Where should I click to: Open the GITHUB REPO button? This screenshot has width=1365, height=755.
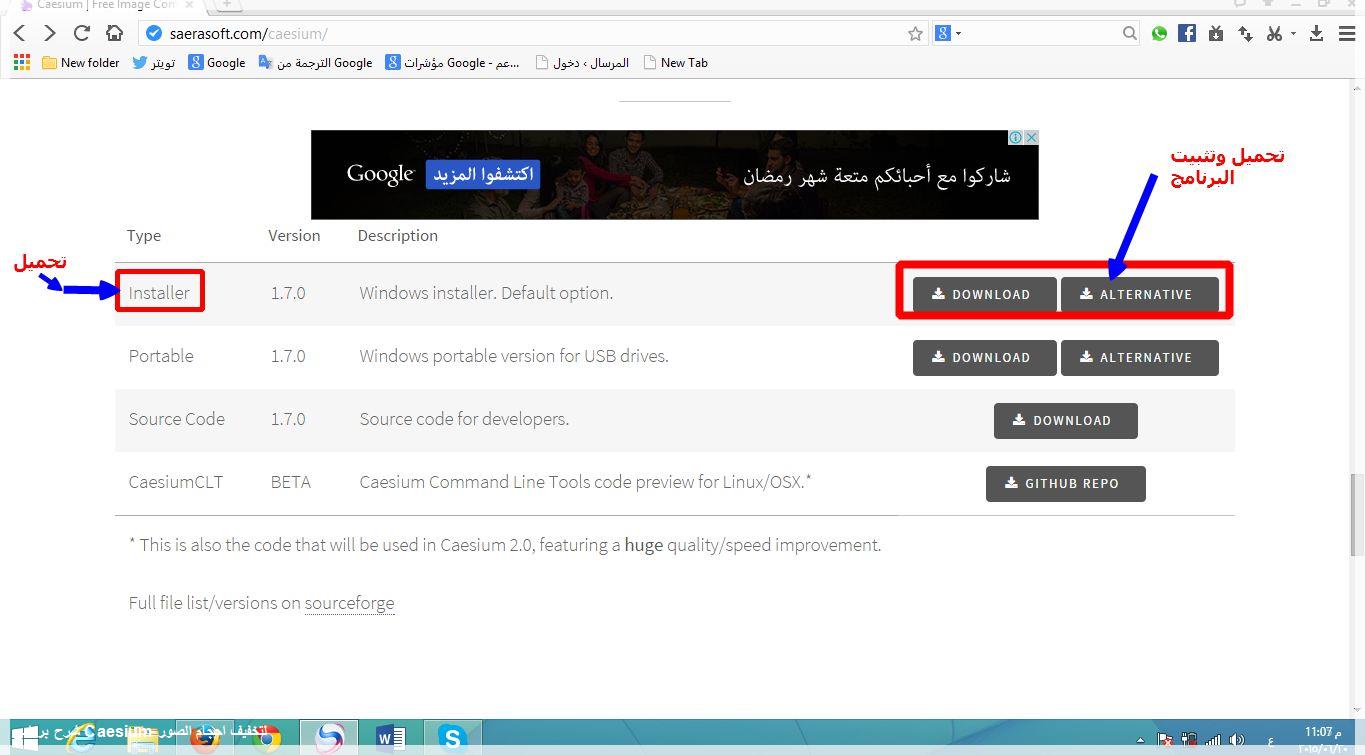click(x=1065, y=483)
